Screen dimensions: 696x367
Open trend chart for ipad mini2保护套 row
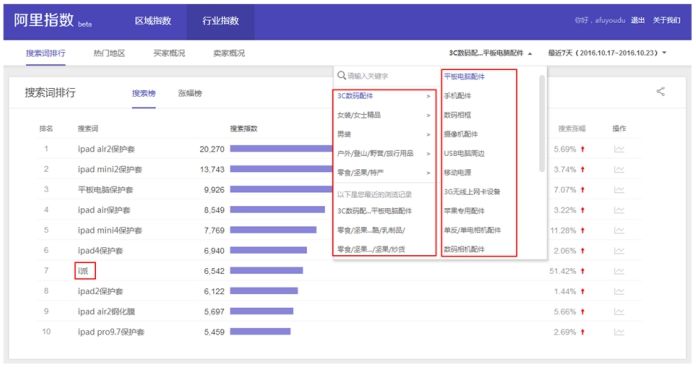619,170
